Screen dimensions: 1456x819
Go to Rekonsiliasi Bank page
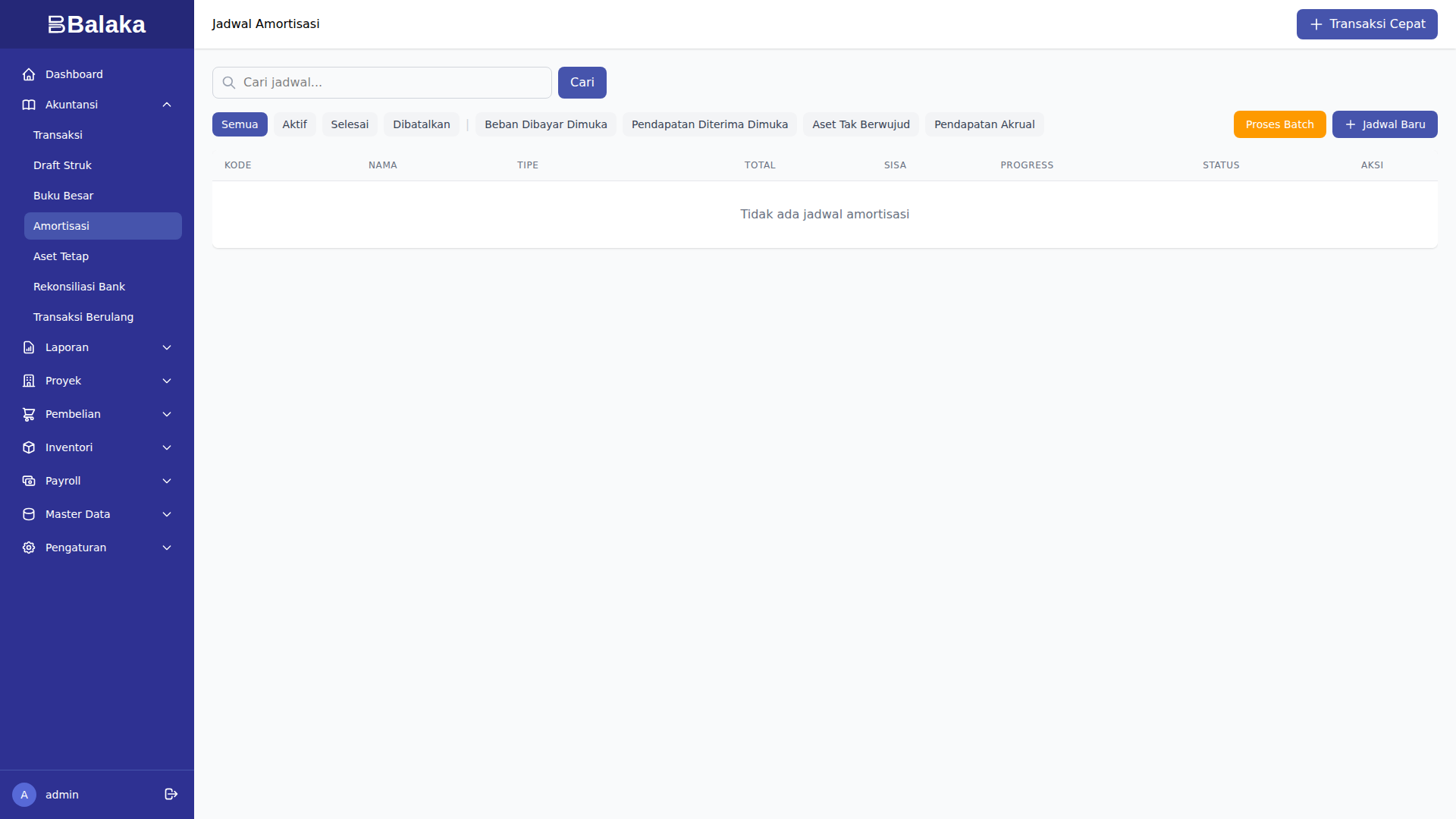(x=79, y=287)
